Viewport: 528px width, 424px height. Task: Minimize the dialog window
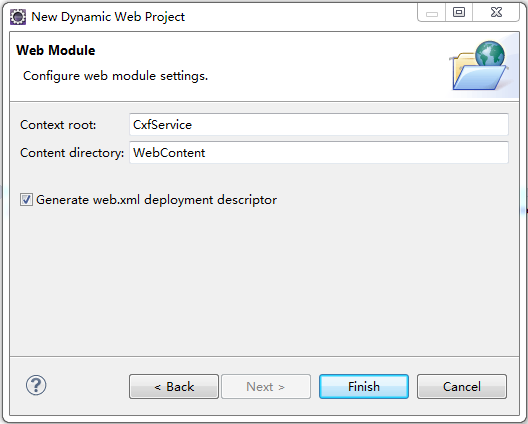point(432,12)
